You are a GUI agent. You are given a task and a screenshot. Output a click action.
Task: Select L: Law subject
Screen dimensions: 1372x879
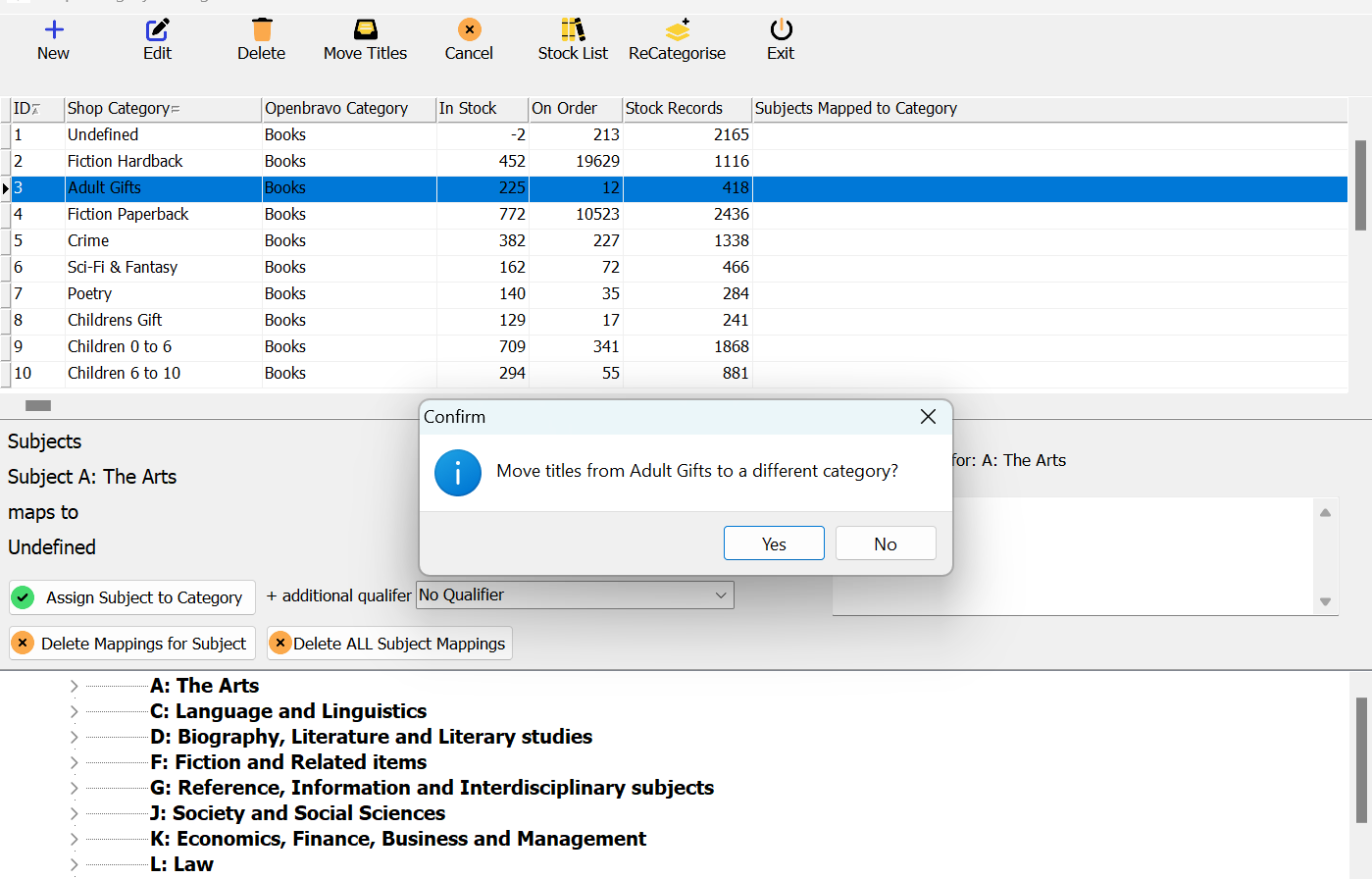pos(181,864)
